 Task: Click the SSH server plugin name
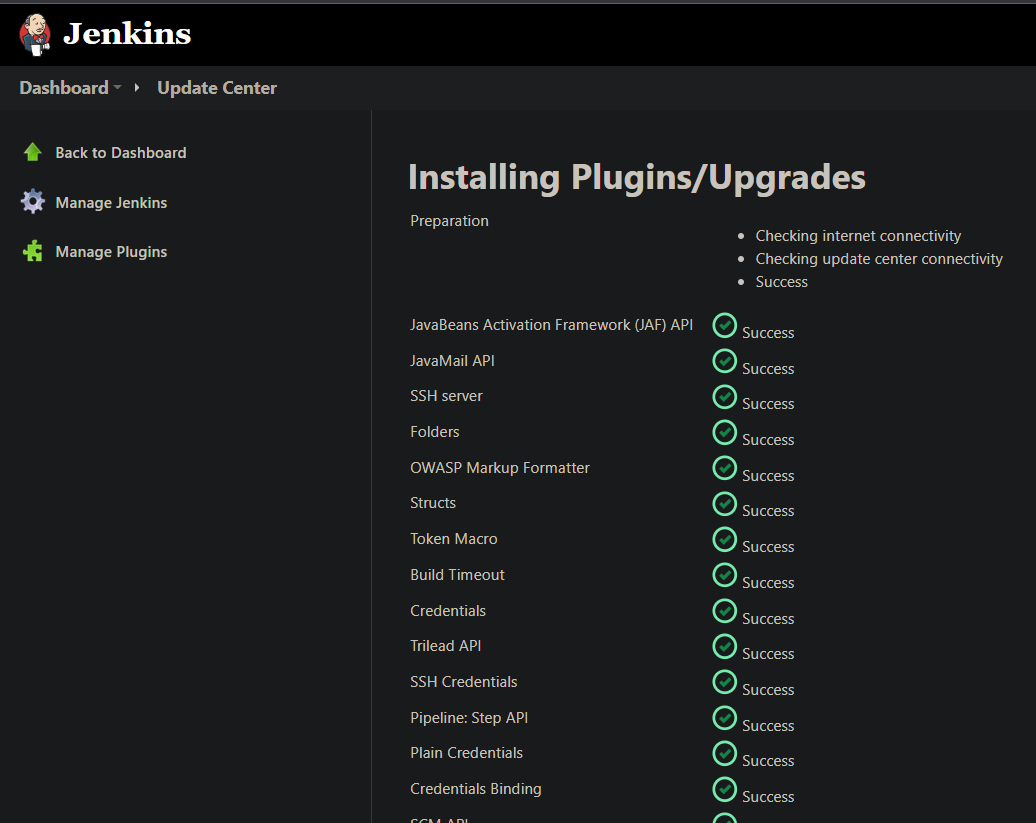447,396
